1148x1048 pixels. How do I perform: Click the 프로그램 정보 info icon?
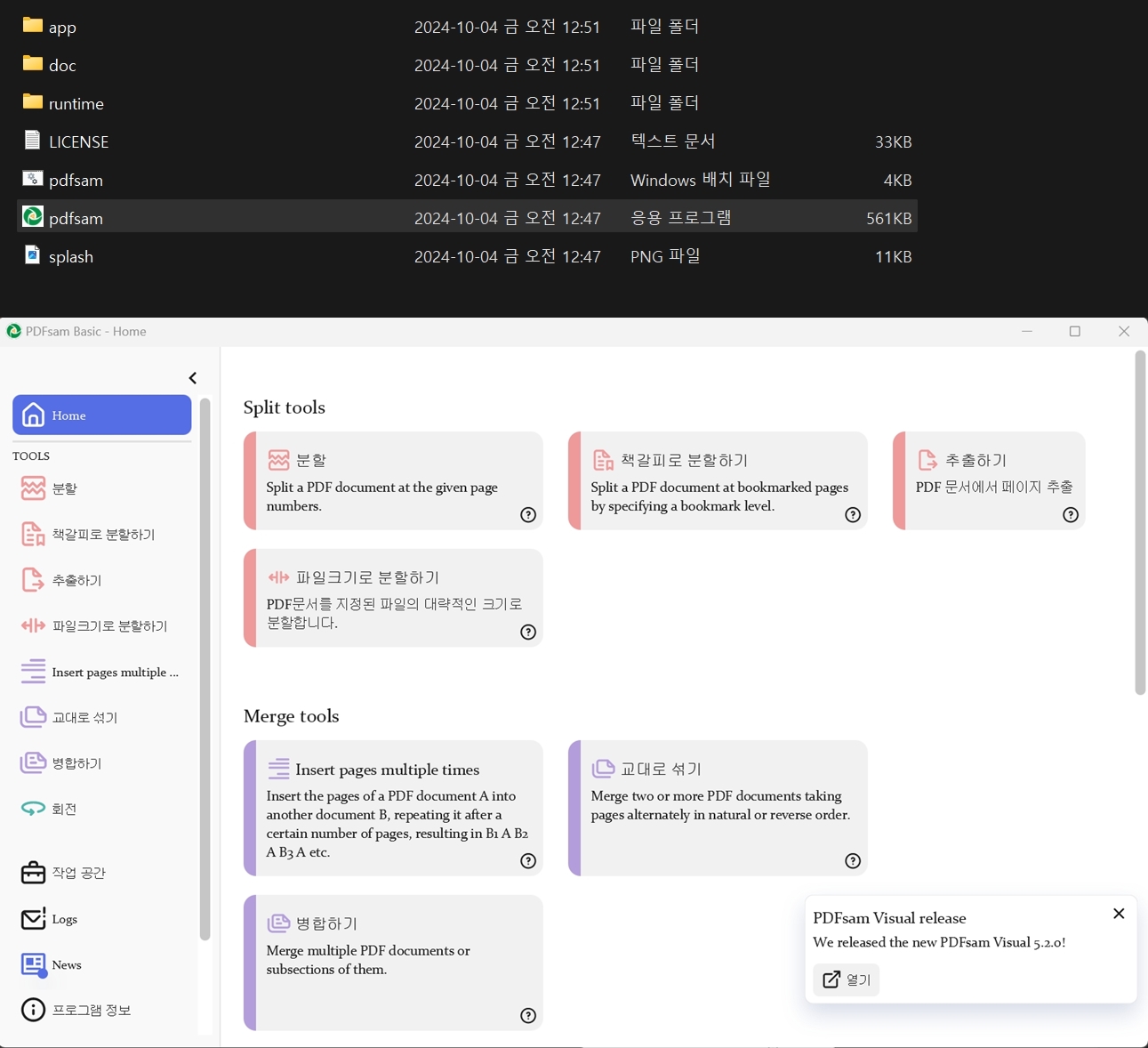tap(33, 1011)
